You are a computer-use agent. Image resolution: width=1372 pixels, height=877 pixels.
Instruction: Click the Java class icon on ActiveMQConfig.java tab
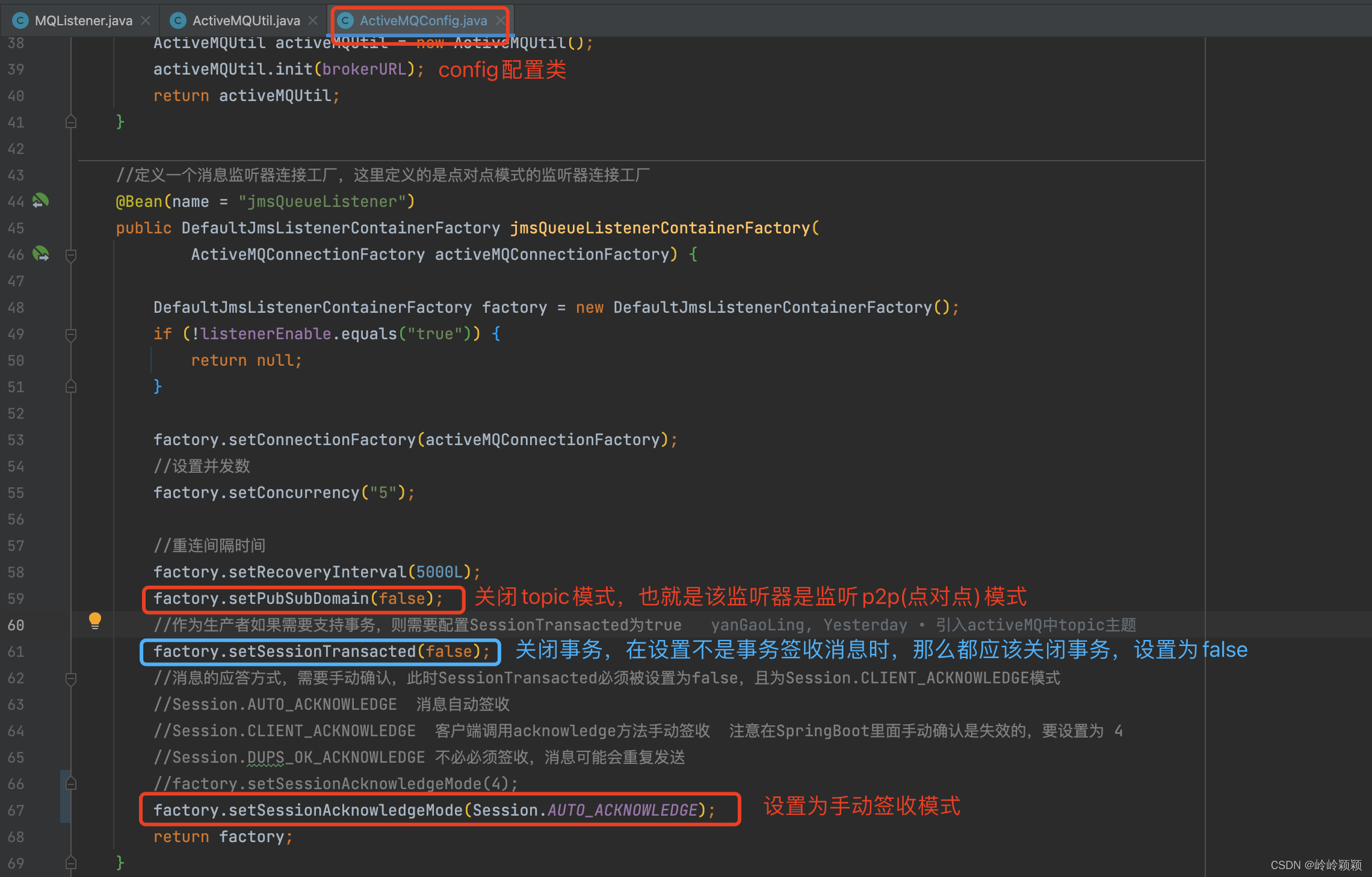tap(345, 20)
